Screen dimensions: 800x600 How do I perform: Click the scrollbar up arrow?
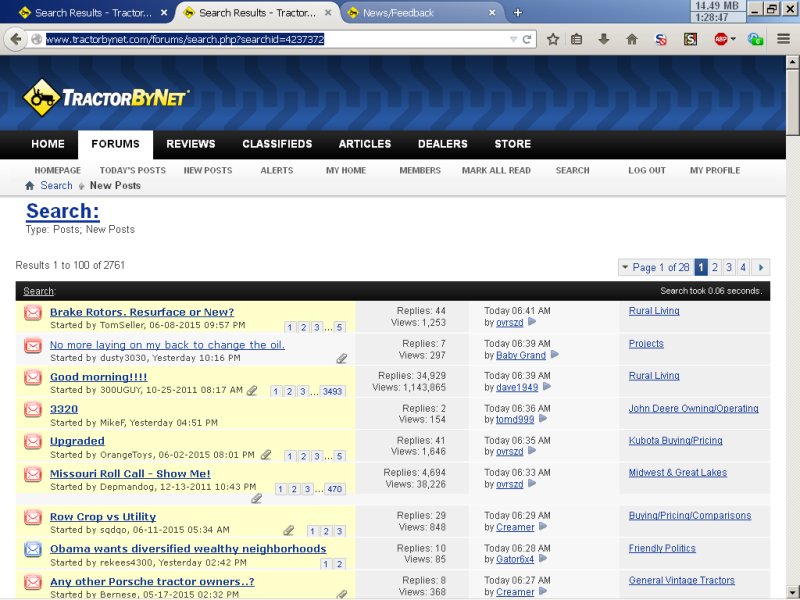792,62
